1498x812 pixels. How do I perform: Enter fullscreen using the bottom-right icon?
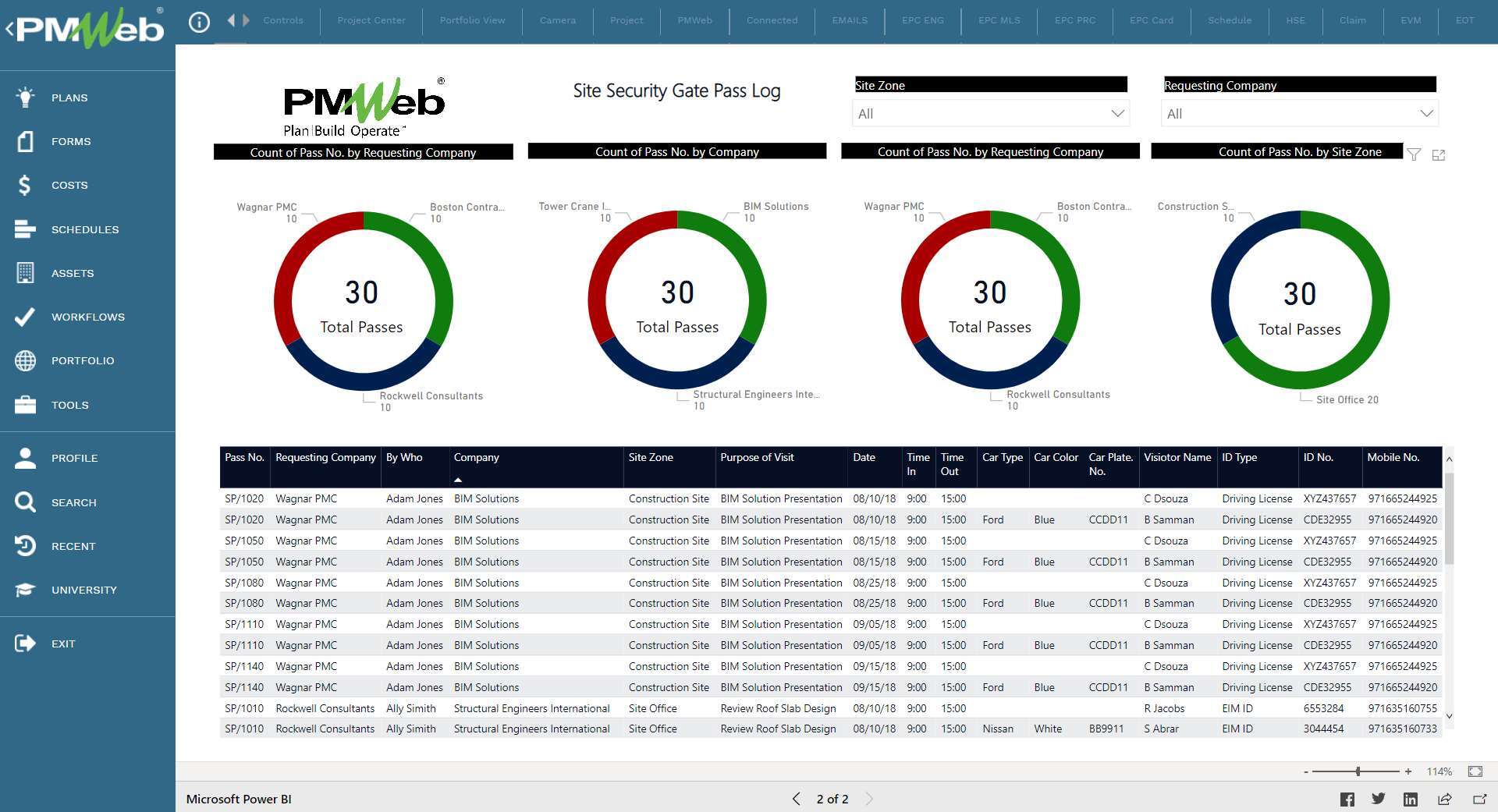click(1475, 771)
